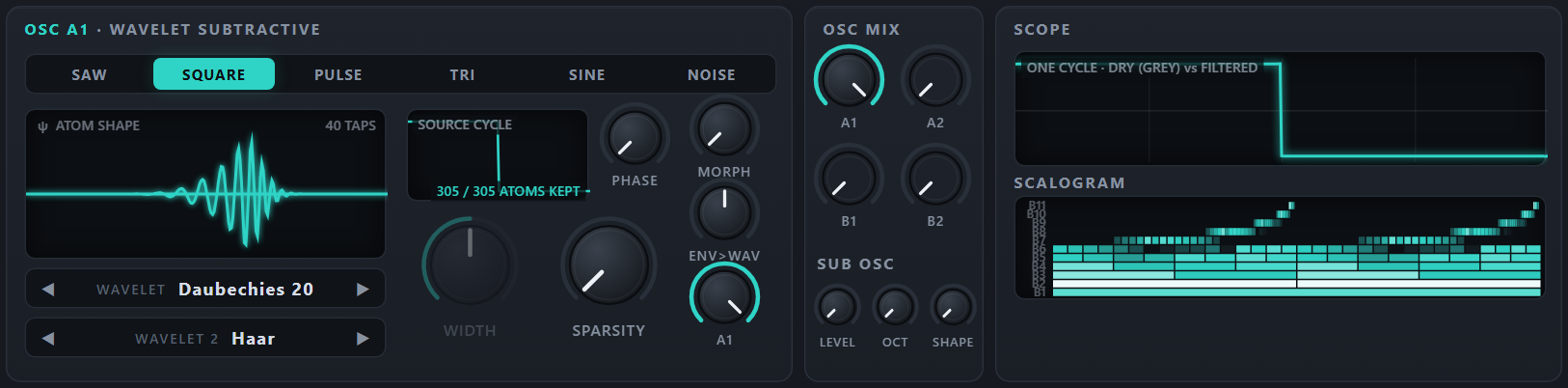Click the MORPH knob
Viewport: 1568px width, 388px height.
tap(724, 128)
